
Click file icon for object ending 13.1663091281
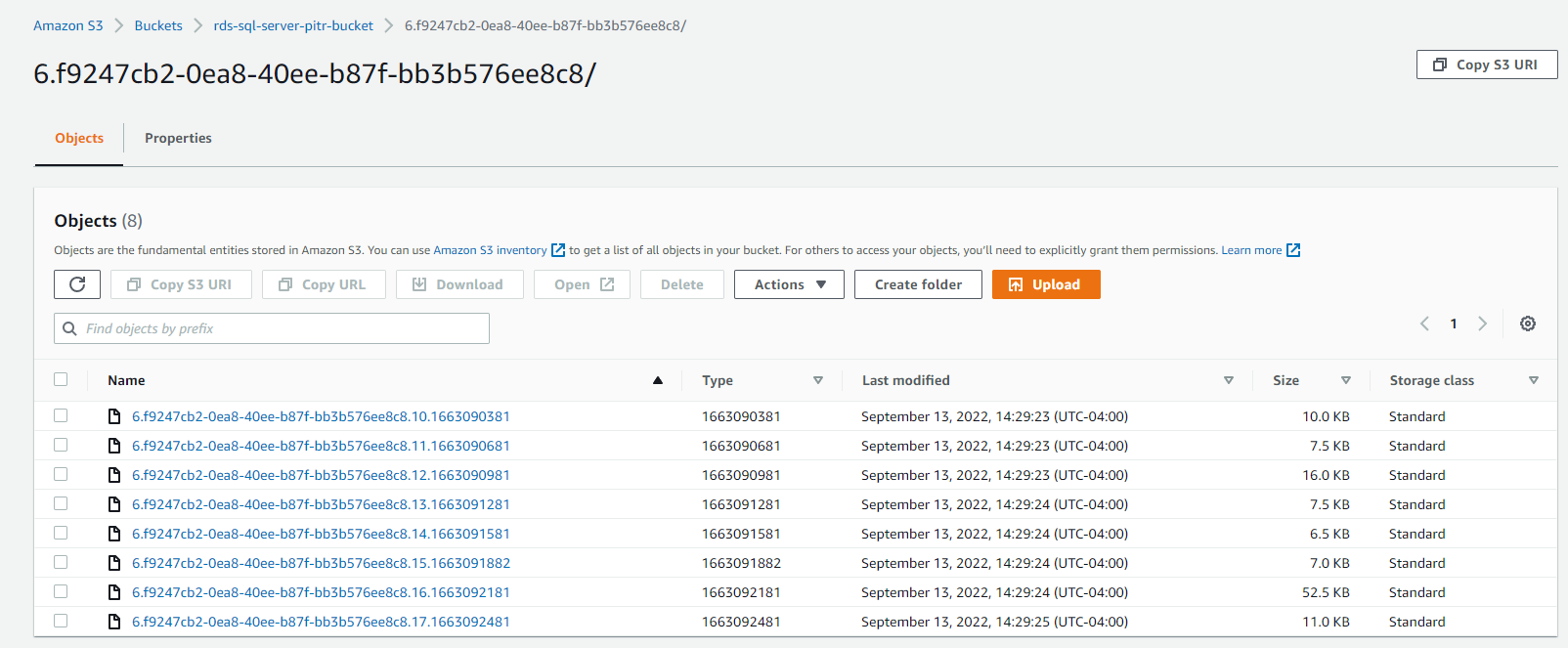click(x=114, y=504)
